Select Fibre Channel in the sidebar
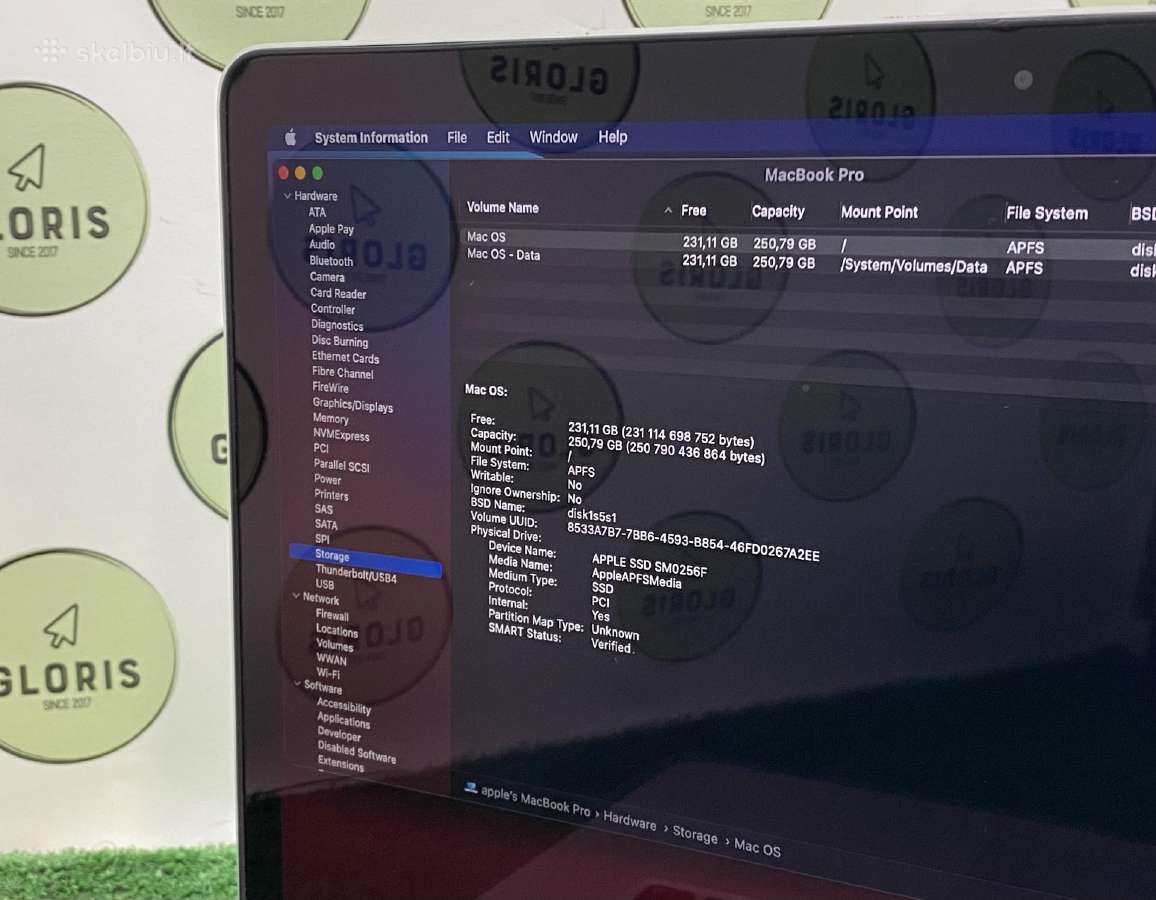The height and width of the screenshot is (900, 1156). 343,373
